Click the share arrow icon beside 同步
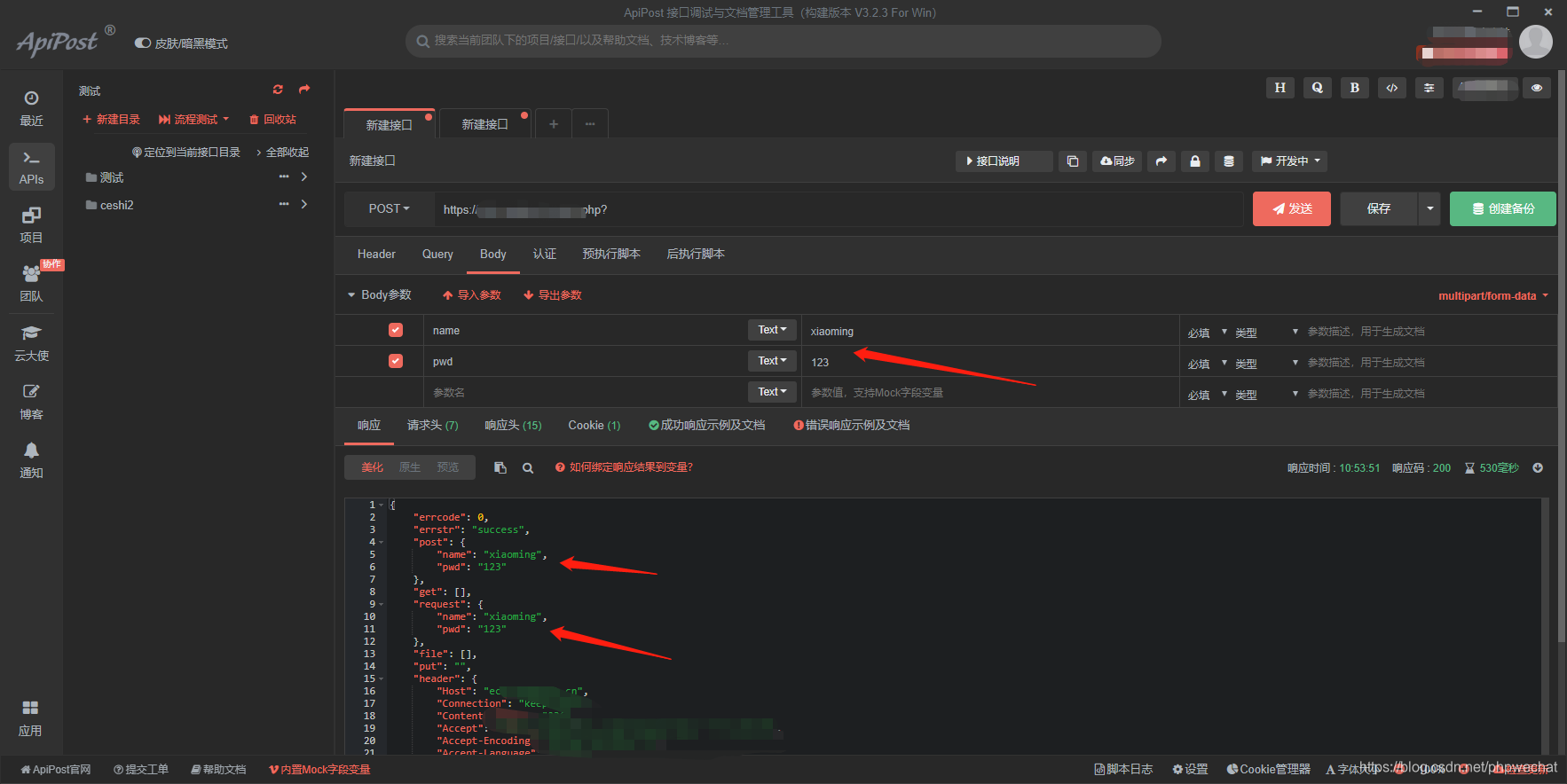The image size is (1567, 784). 1161,161
